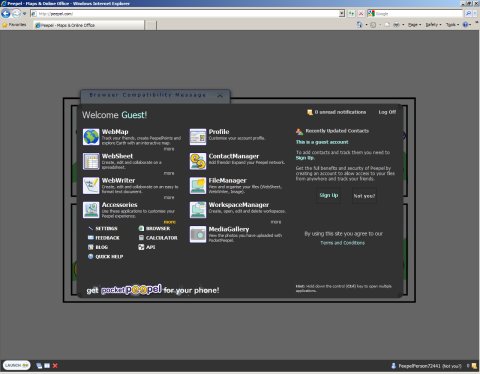Expand the 'more' link under Accessories

pyautogui.click(x=169, y=222)
